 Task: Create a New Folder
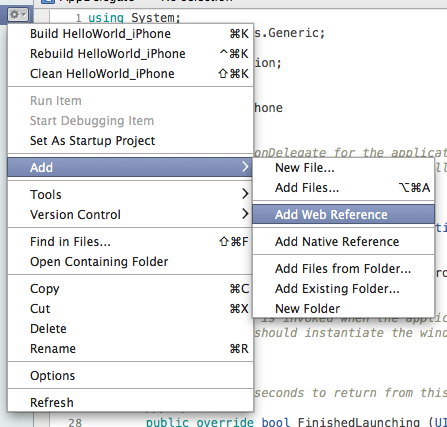344,309
